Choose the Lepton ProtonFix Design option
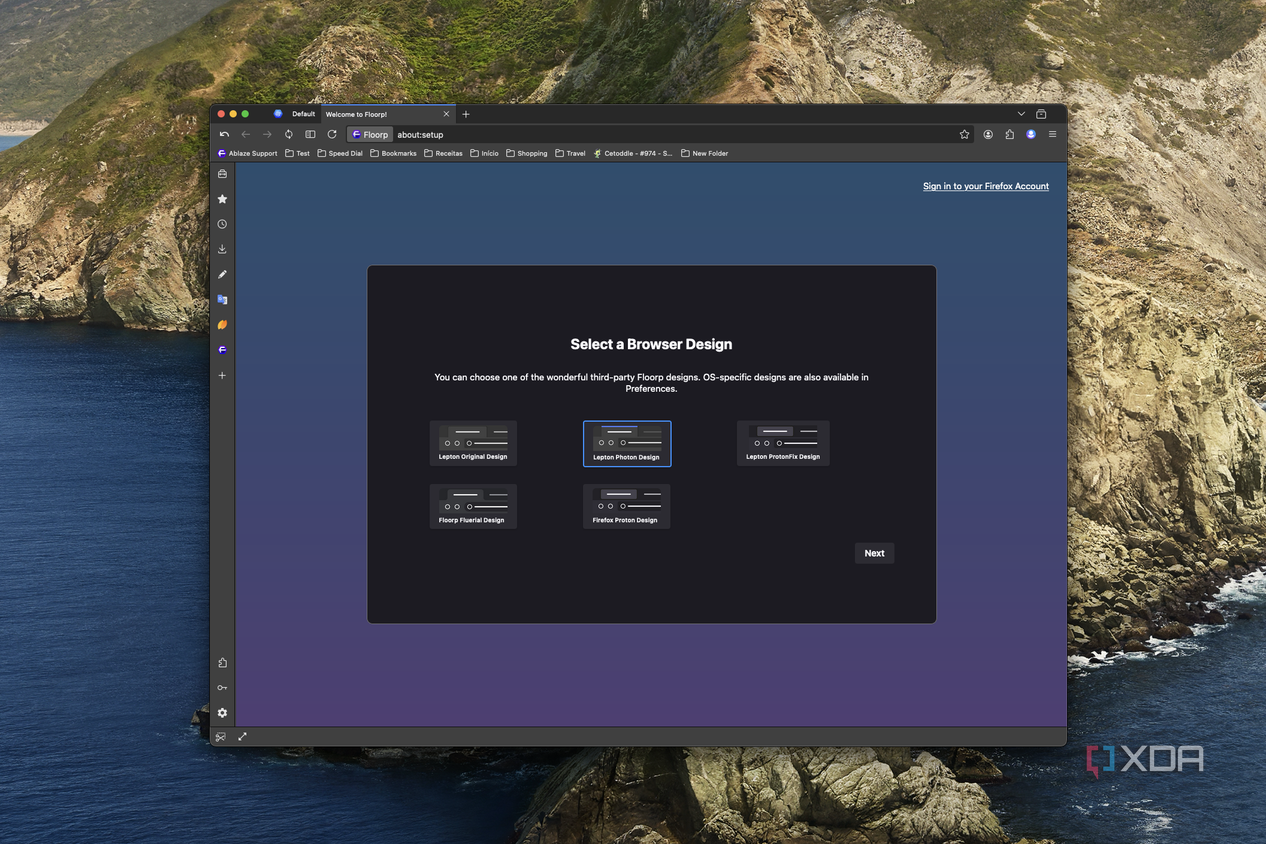Screen dimensions: 1266x844 (783, 443)
